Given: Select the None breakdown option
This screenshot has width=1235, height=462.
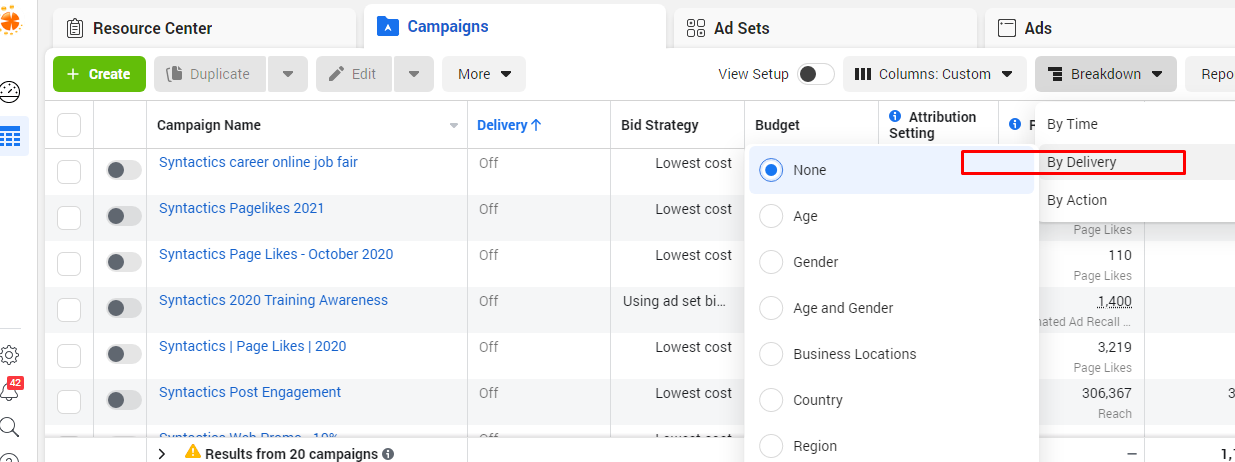Looking at the screenshot, I should 891,170.
